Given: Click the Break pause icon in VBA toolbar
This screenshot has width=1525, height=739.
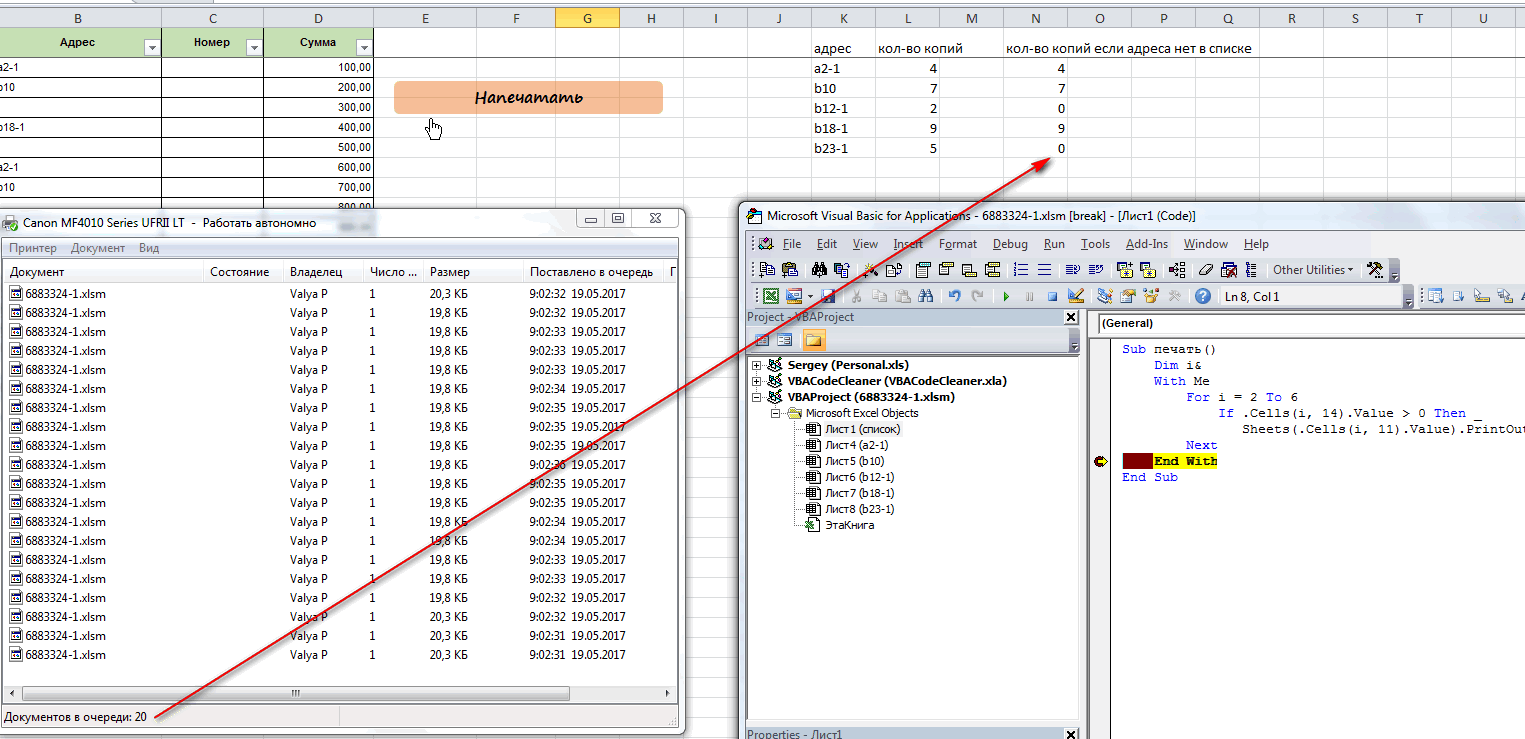Looking at the screenshot, I should (1029, 296).
